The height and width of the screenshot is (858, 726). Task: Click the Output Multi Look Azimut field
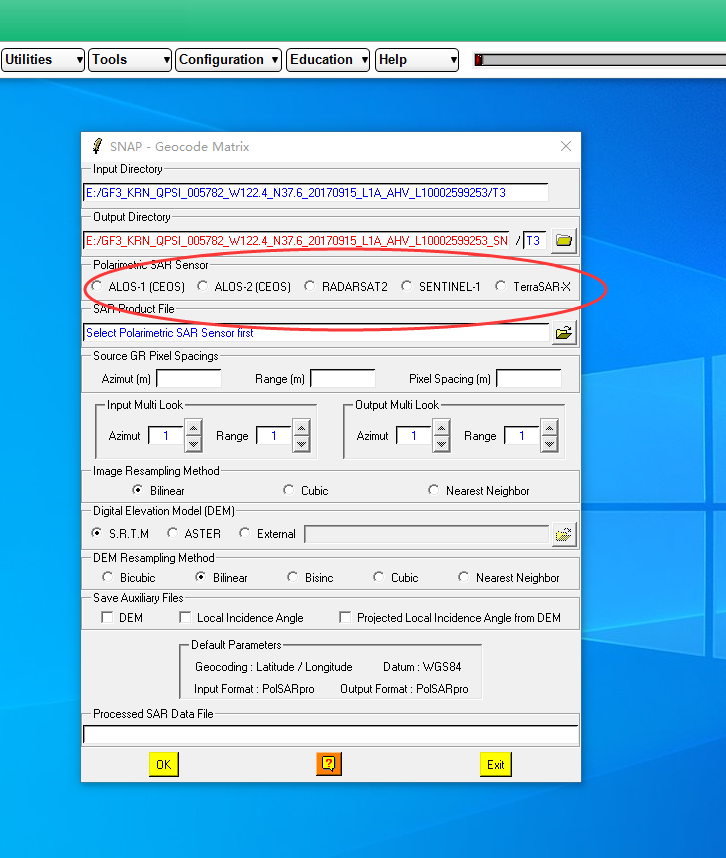click(414, 436)
